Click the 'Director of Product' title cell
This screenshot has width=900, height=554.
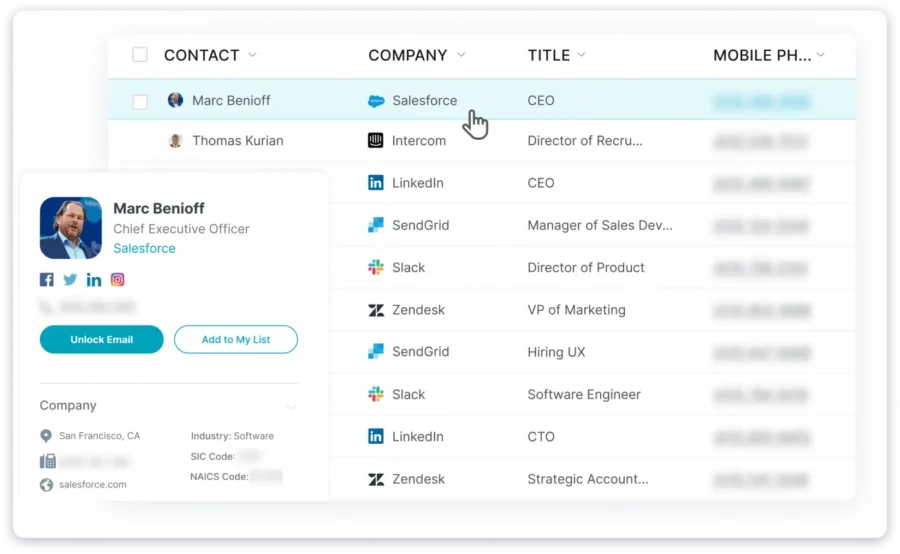(x=586, y=268)
